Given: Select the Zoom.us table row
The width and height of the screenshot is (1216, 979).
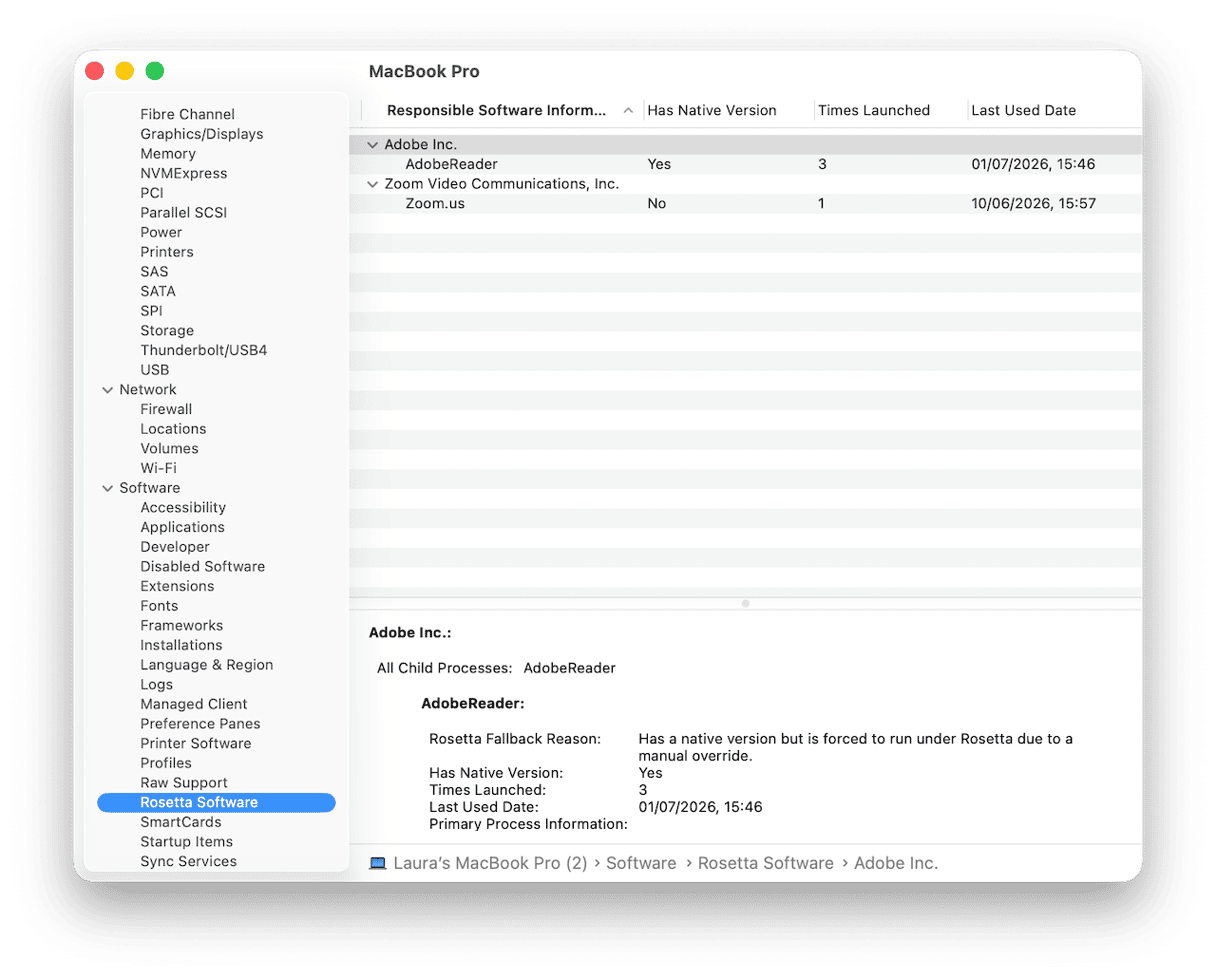Looking at the screenshot, I should pos(745,204).
